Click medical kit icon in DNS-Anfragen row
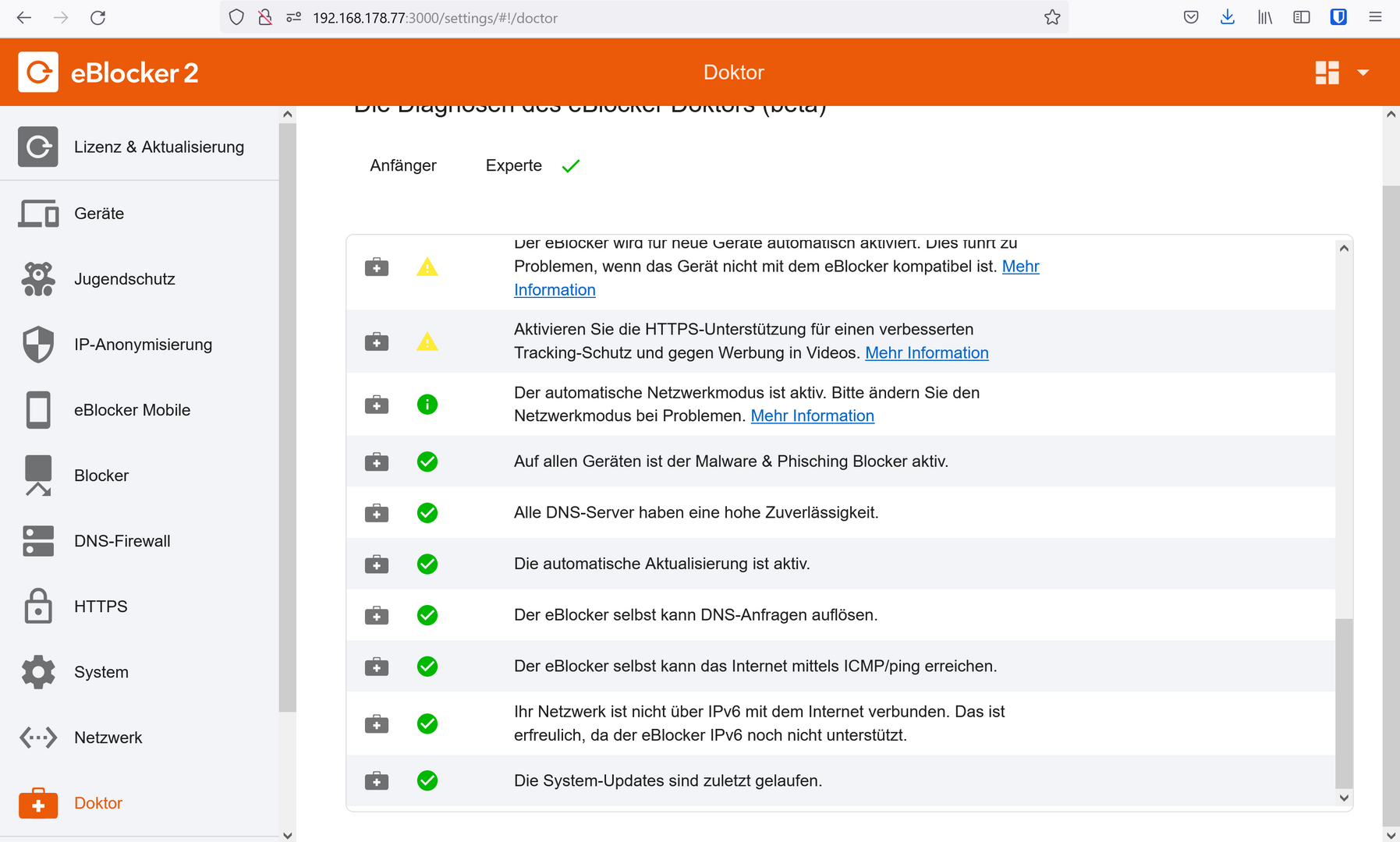The height and width of the screenshot is (842, 1400). click(x=377, y=615)
